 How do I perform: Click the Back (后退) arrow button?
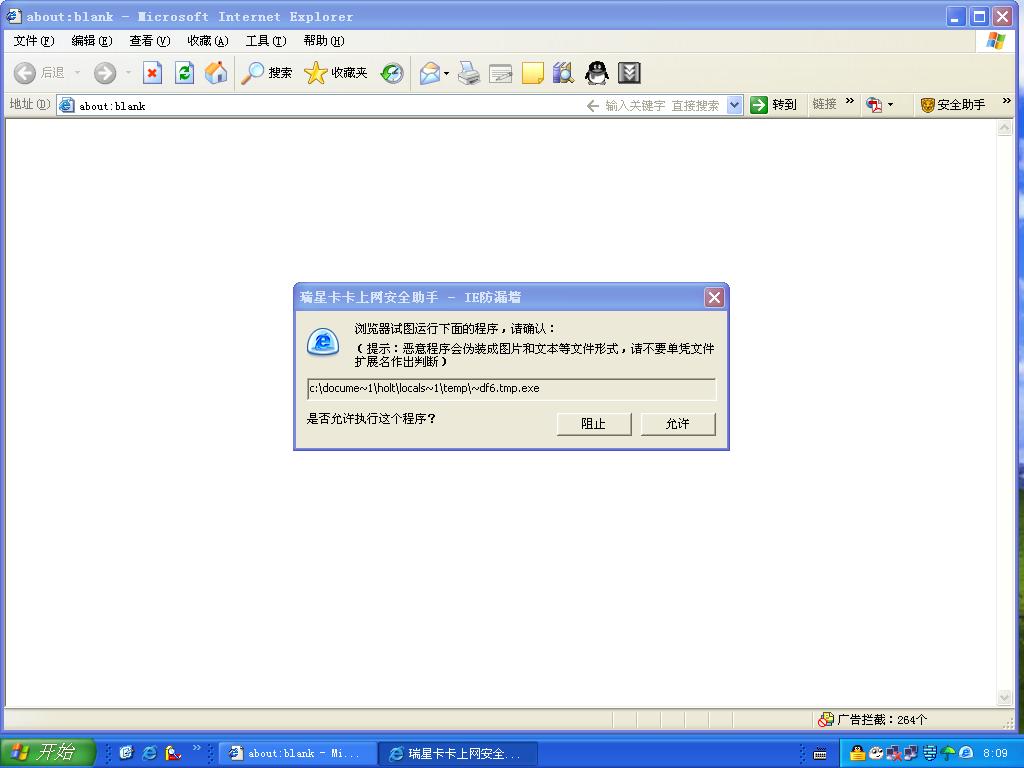click(x=25, y=72)
